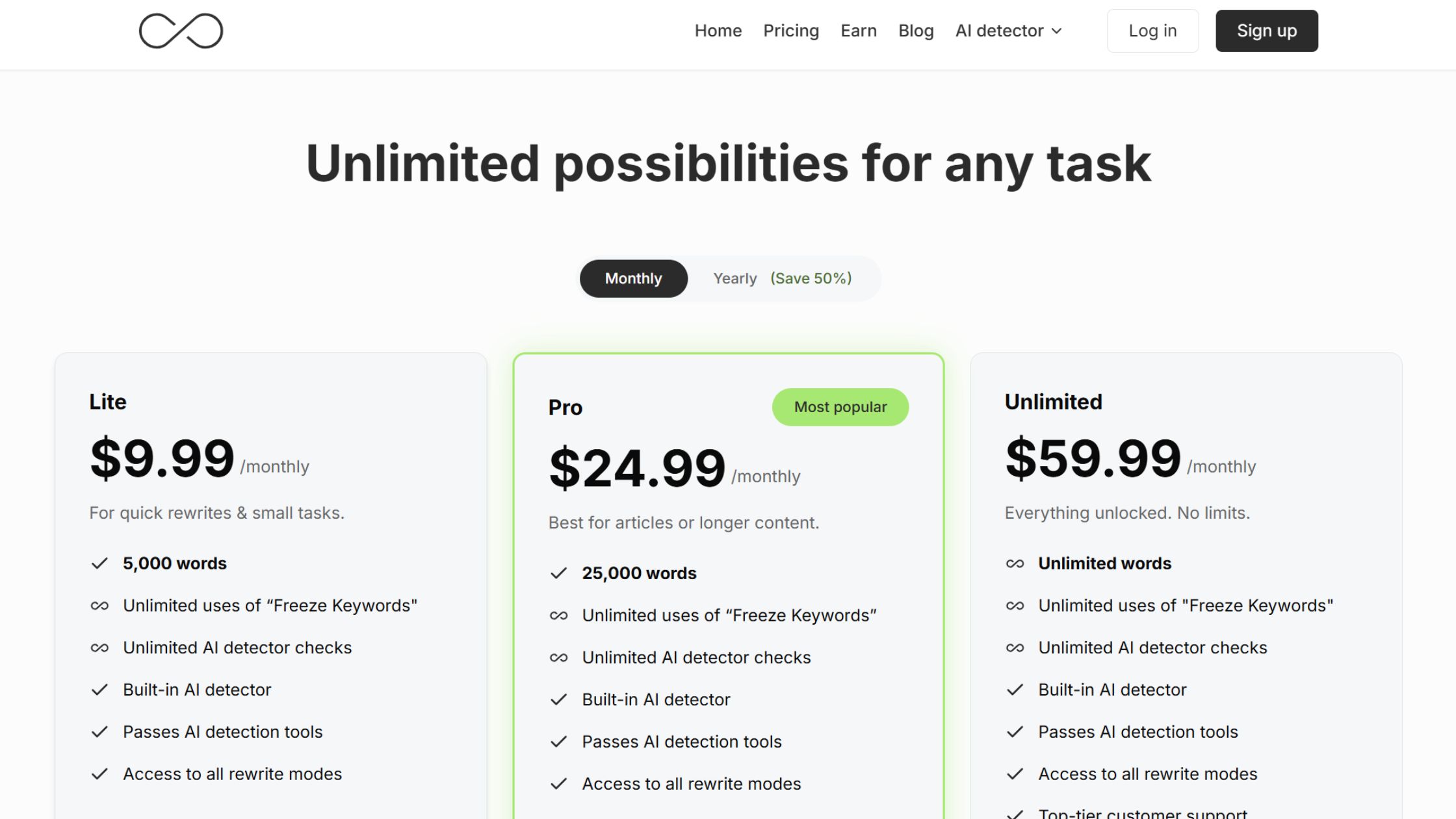Click checkmark icon beside 25,000 words
The height and width of the screenshot is (819, 1456).
pos(558,573)
